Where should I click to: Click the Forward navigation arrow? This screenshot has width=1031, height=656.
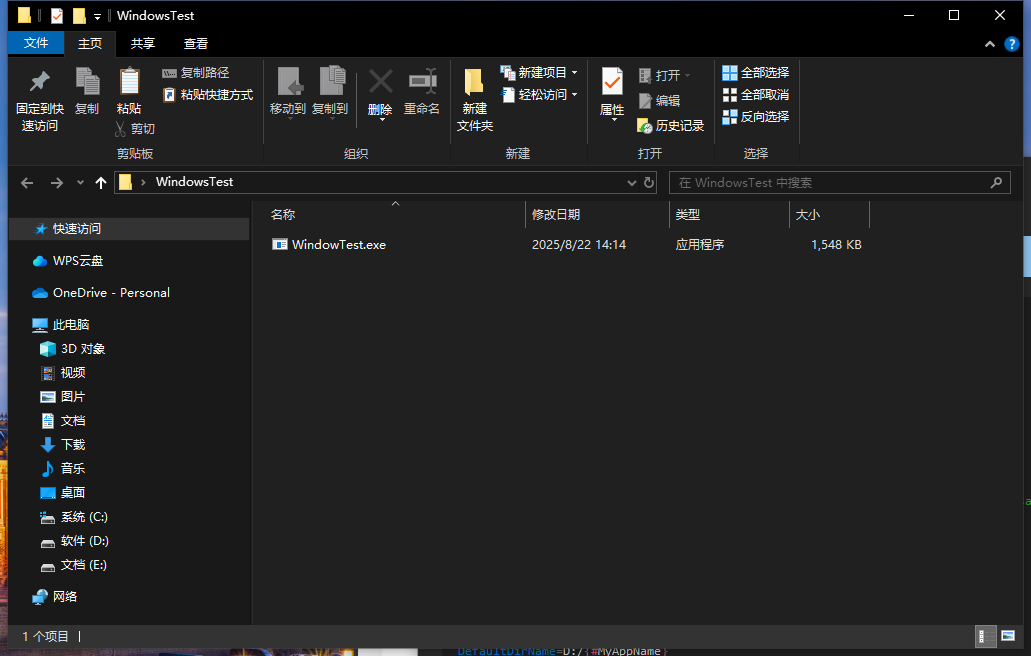(x=57, y=183)
